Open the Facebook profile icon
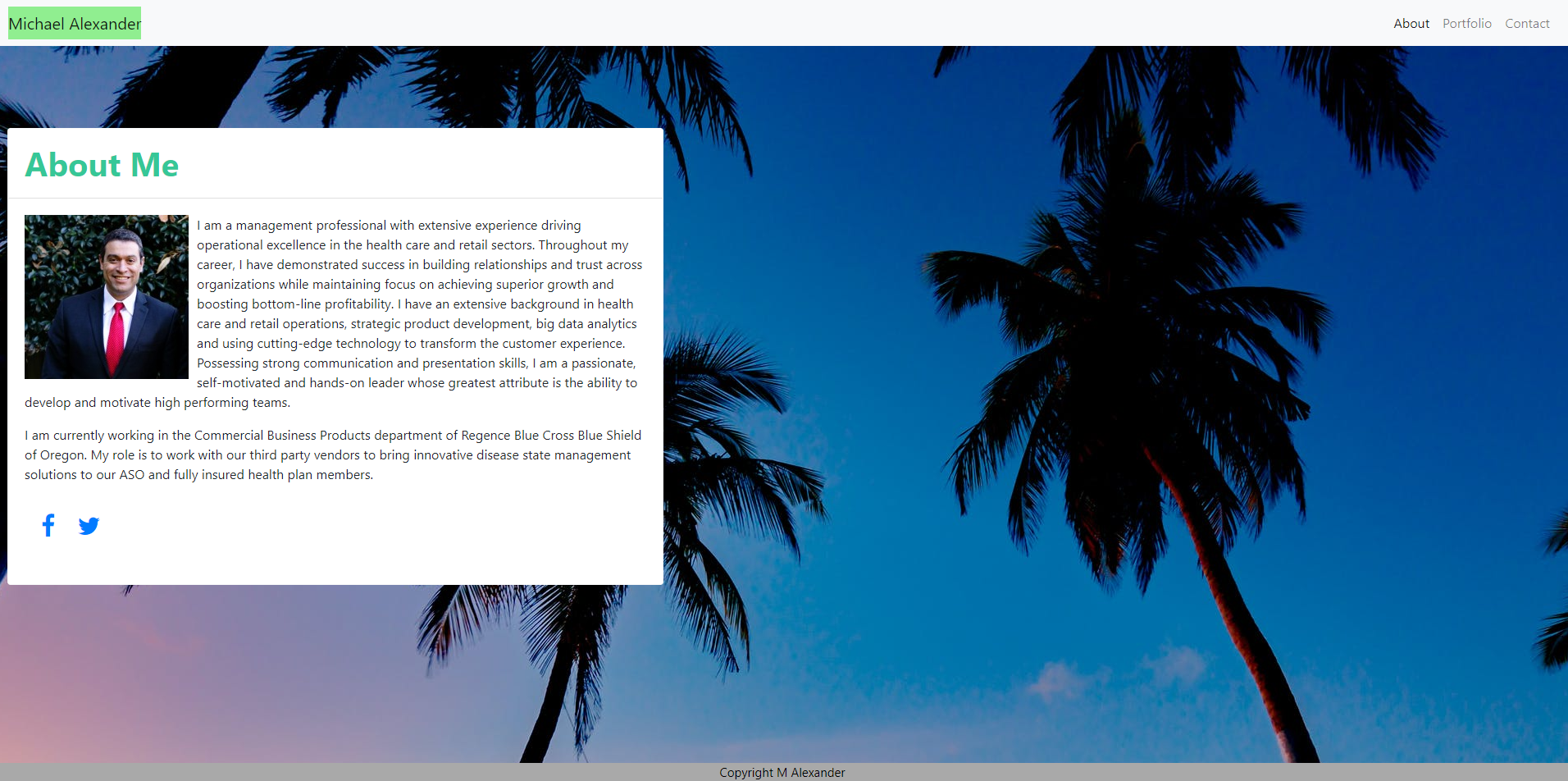This screenshot has width=1568, height=781. pyautogui.click(x=48, y=525)
